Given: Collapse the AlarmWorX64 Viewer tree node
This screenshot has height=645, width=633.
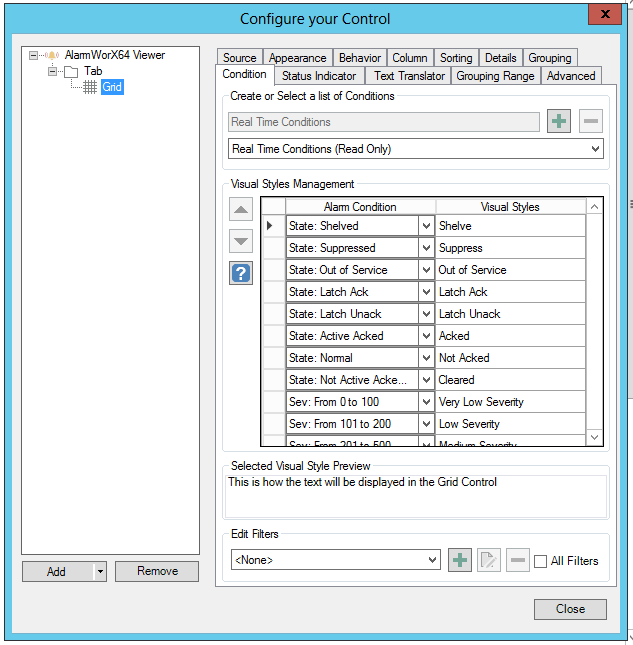Looking at the screenshot, I should (34, 56).
